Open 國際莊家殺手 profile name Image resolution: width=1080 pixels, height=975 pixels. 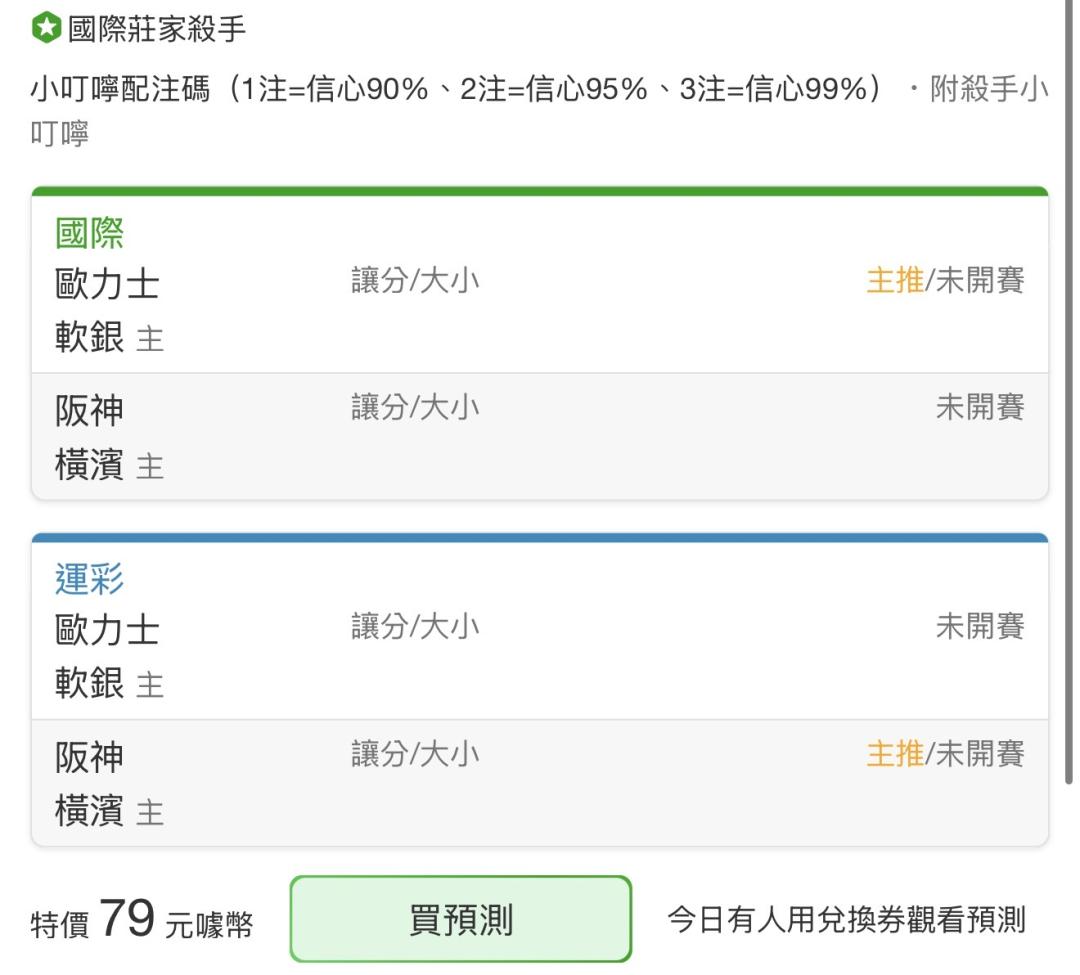[156, 29]
